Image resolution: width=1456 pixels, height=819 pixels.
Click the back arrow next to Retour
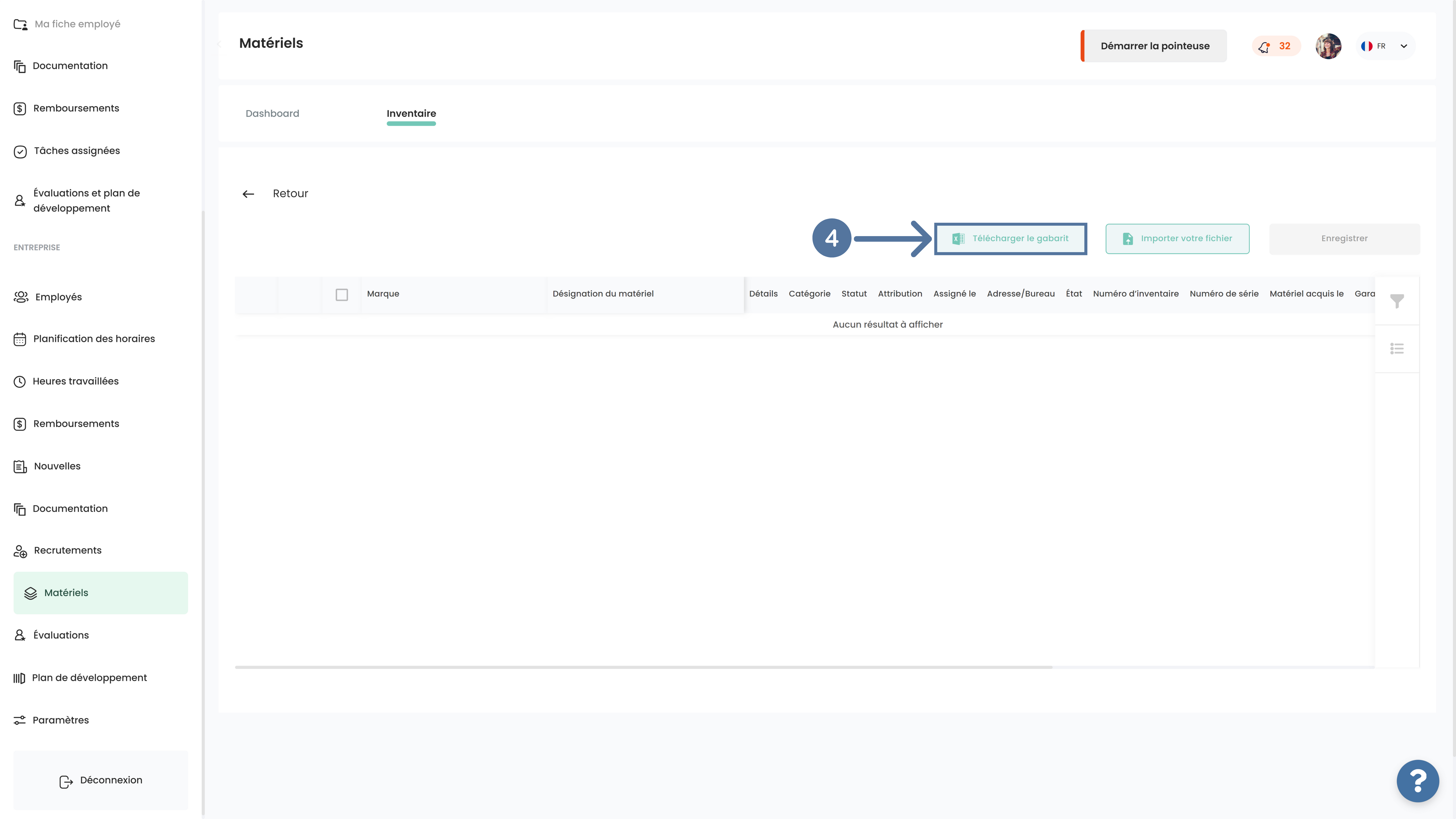248,194
